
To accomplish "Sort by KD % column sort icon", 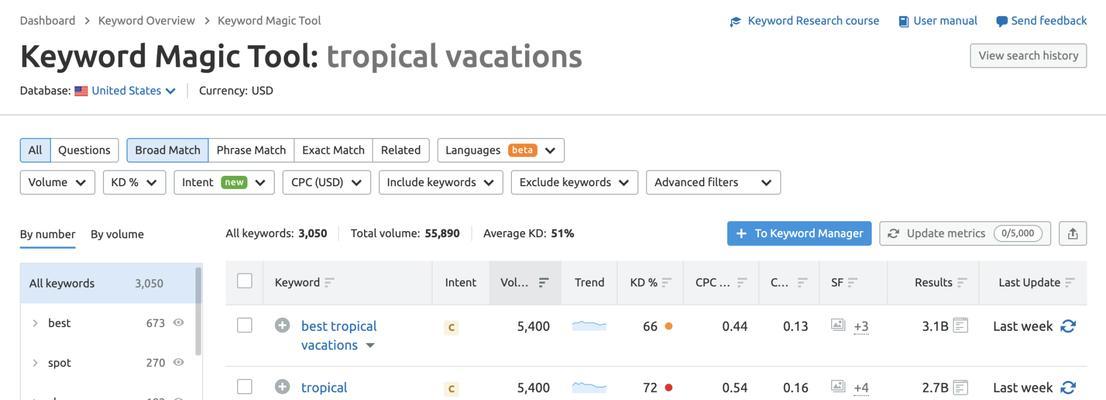I will coord(667,282).
